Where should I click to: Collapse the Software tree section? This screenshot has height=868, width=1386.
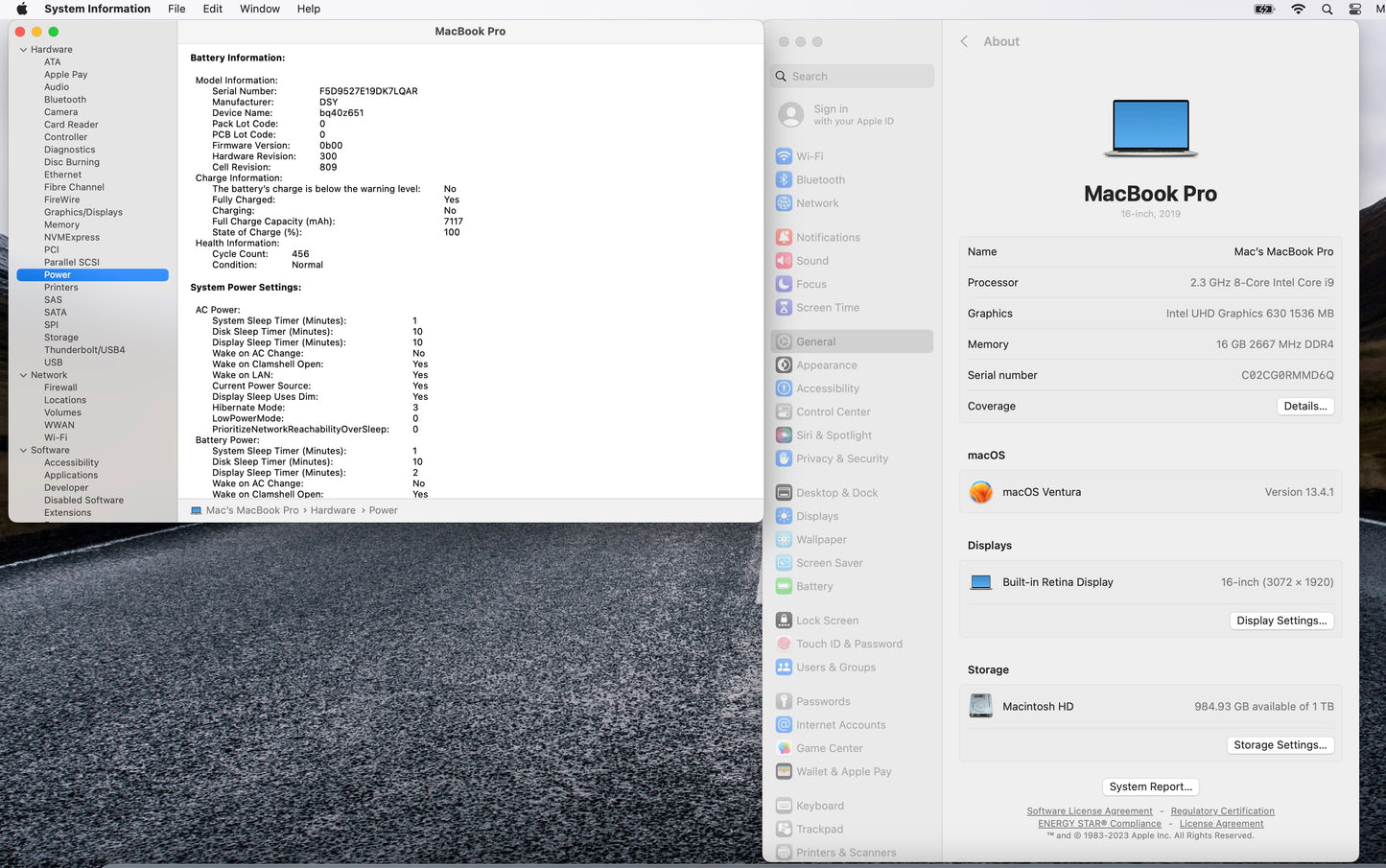tap(23, 450)
